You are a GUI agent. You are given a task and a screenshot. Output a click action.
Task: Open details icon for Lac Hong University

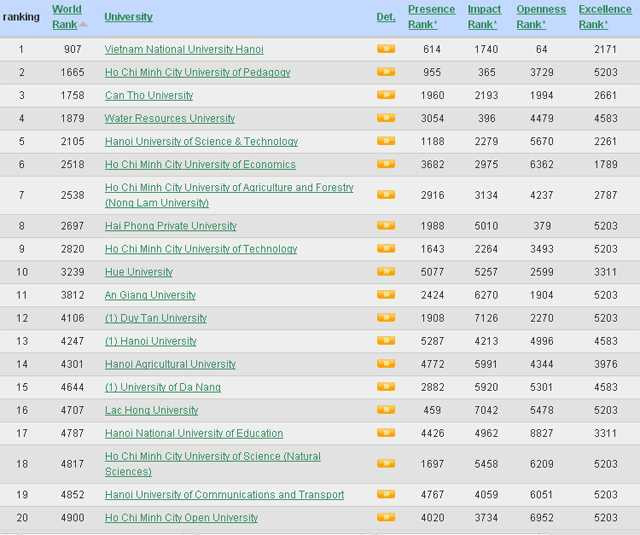pos(385,410)
